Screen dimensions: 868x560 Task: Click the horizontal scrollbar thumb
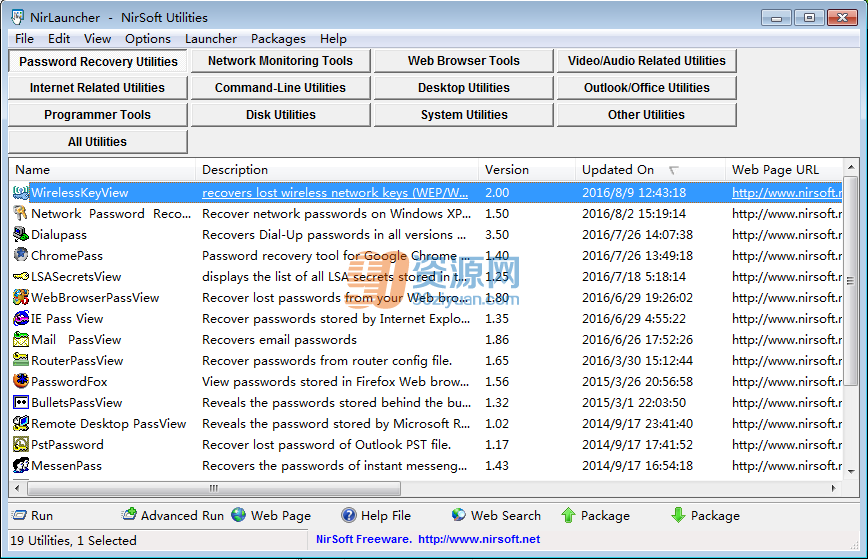214,488
